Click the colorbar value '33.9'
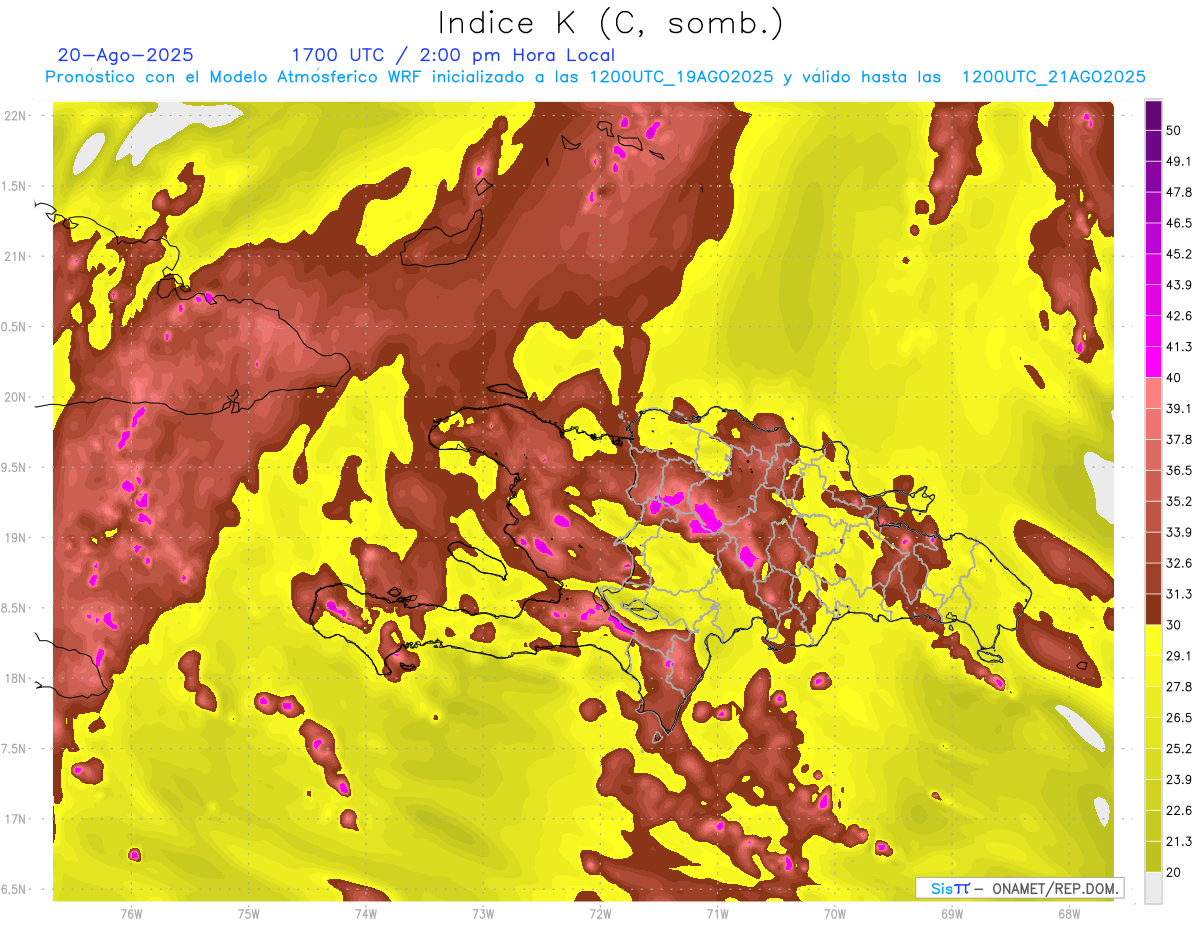 coord(1179,532)
